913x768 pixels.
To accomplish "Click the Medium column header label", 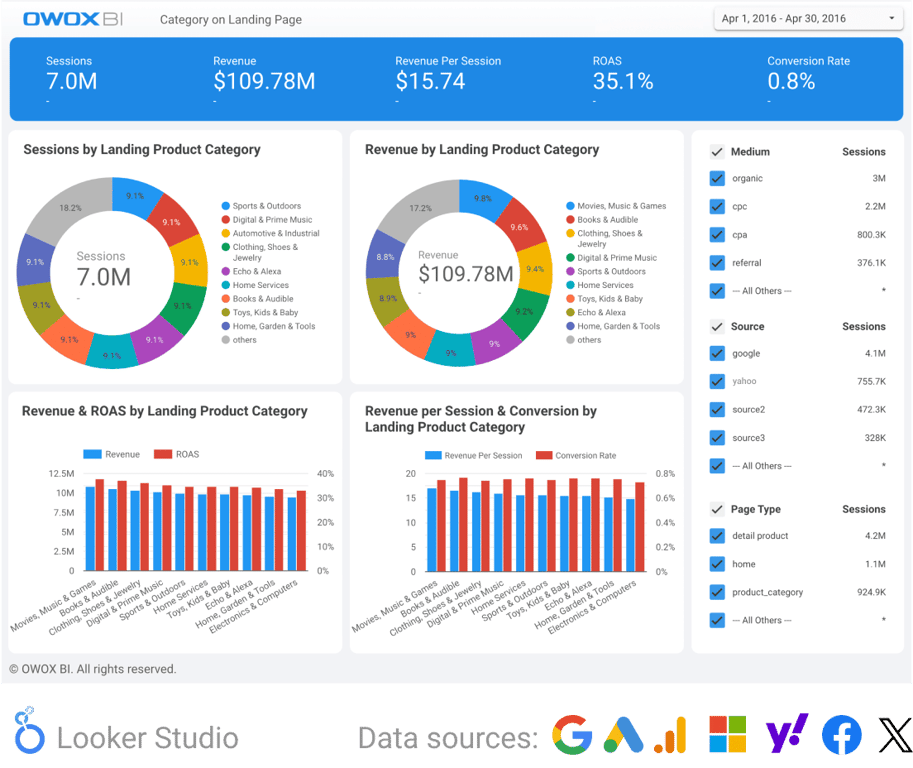I will 750,152.
